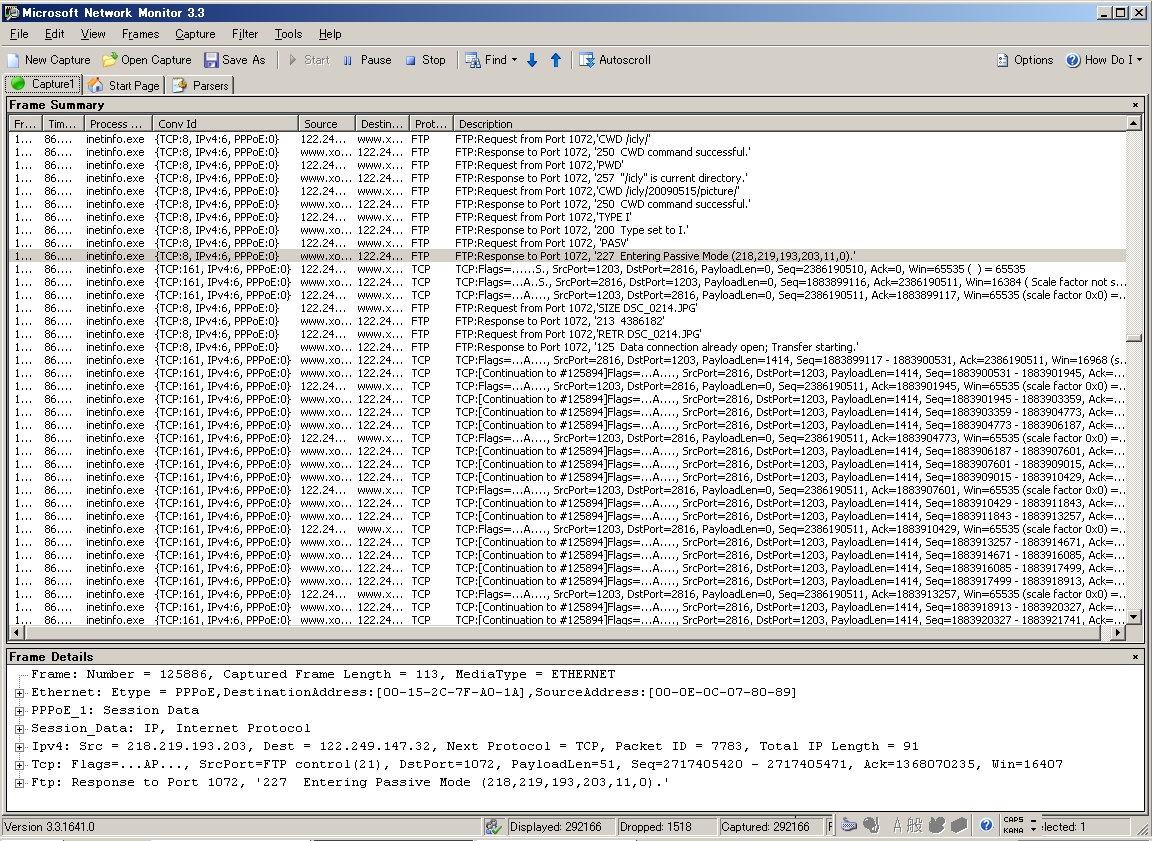Stop the capture
Image resolution: width=1152 pixels, height=841 pixels.
click(x=425, y=60)
